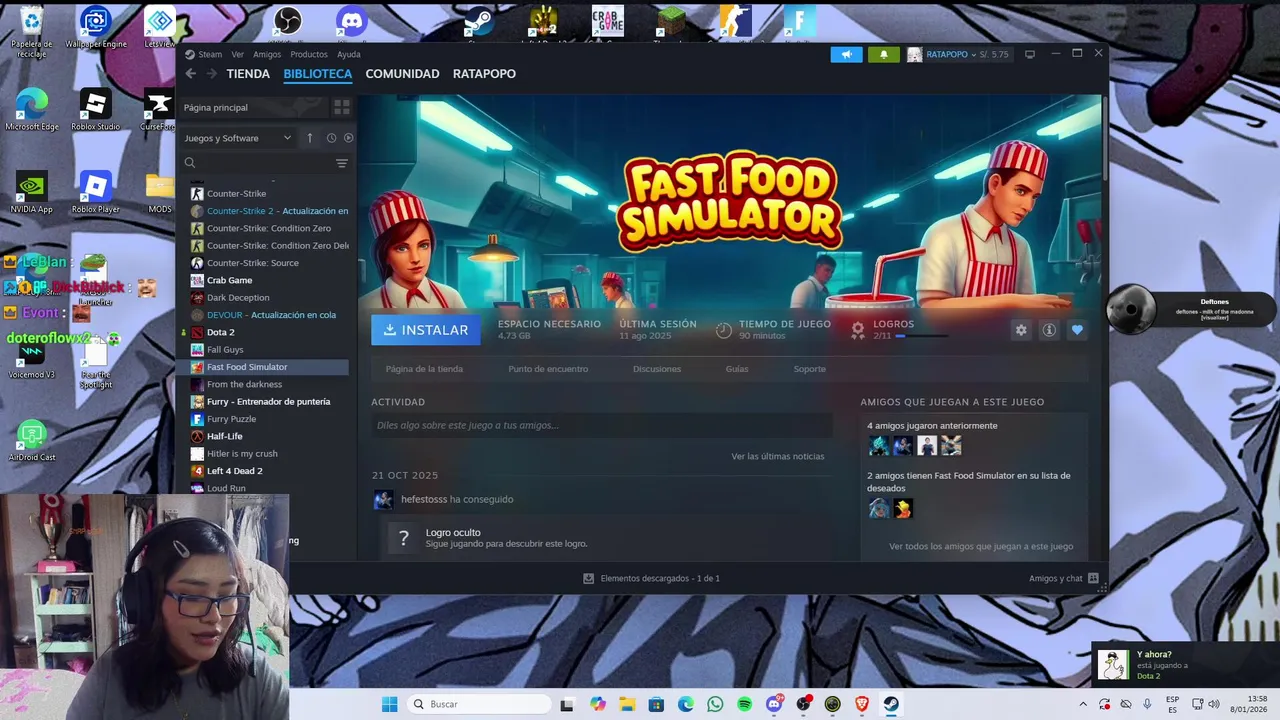The width and height of the screenshot is (1280, 720).
Task: Toggle the favorite heart for Fast Food Simulator
Action: (x=1077, y=330)
